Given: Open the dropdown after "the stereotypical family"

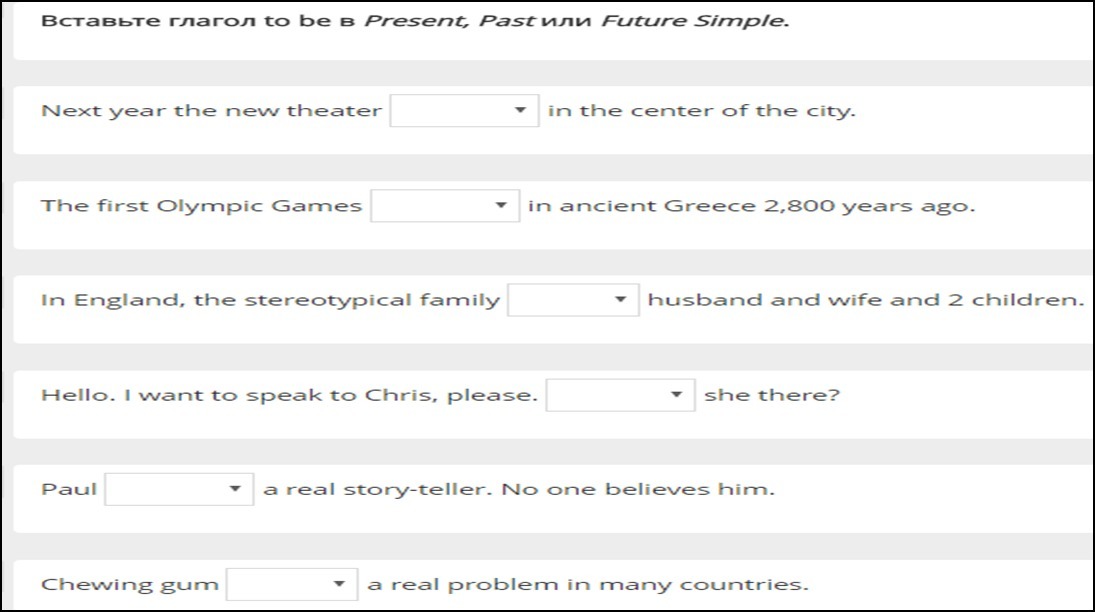Looking at the screenshot, I should (573, 300).
